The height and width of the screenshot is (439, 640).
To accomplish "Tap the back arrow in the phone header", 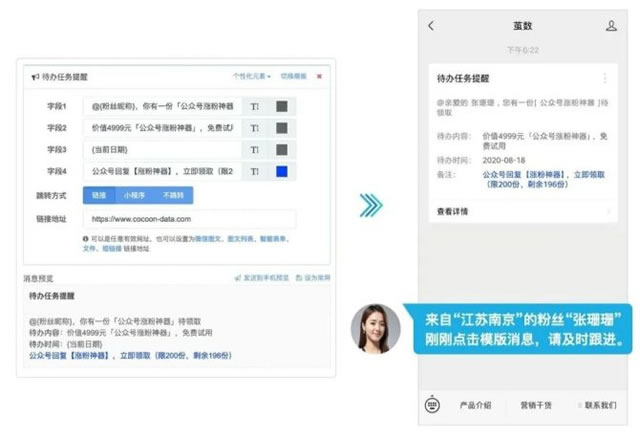I will (431, 26).
